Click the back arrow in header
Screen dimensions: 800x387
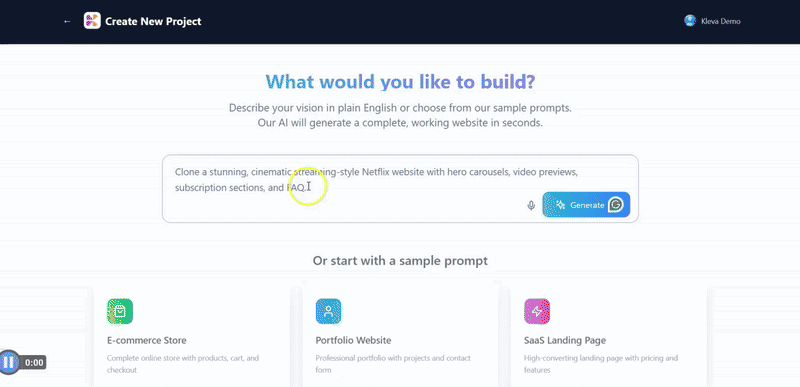pos(67,21)
